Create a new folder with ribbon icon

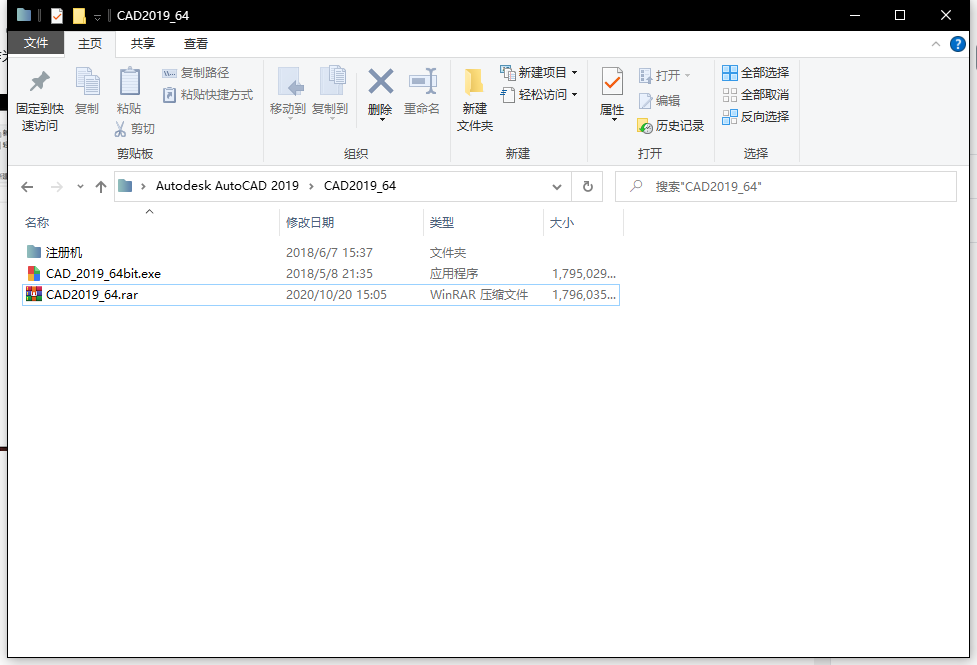(474, 83)
